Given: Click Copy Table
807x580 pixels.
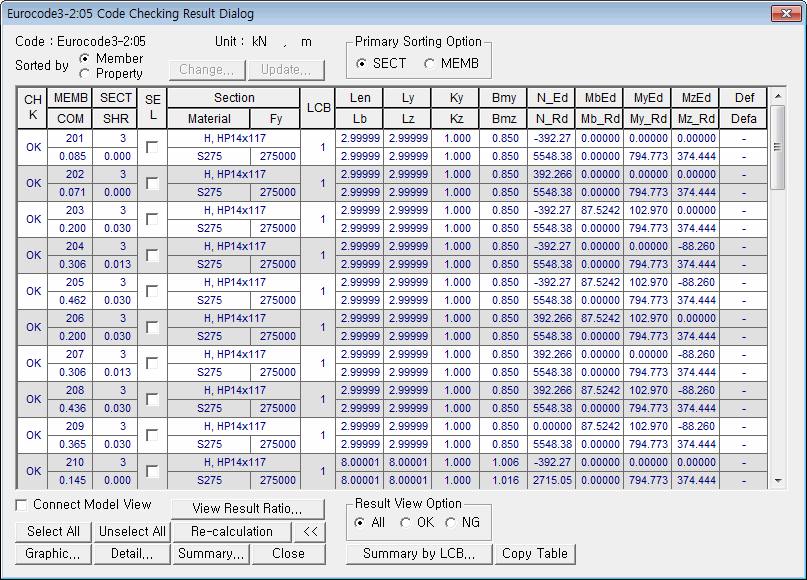Looking at the screenshot, I should point(535,554).
